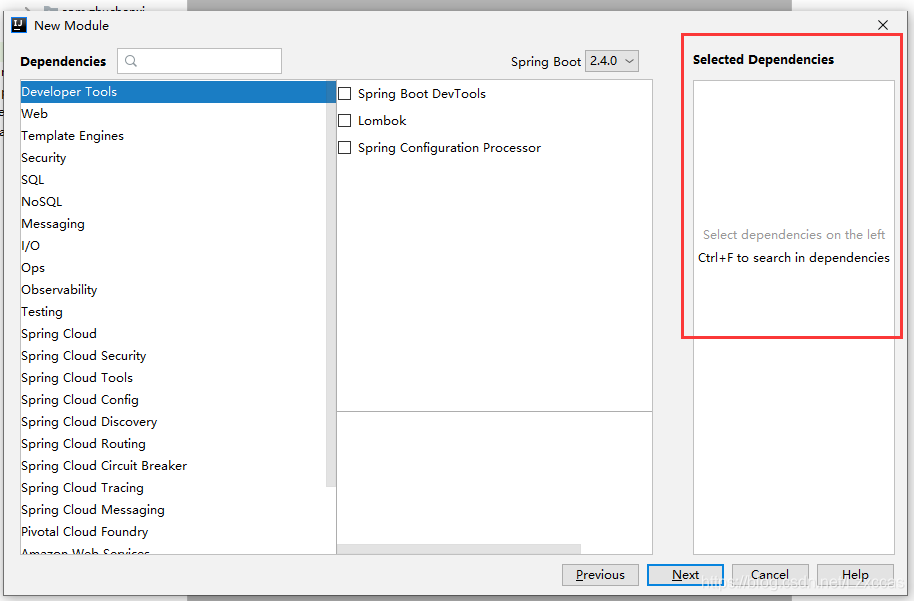Choose Spring Cloud Security category

coord(178,356)
